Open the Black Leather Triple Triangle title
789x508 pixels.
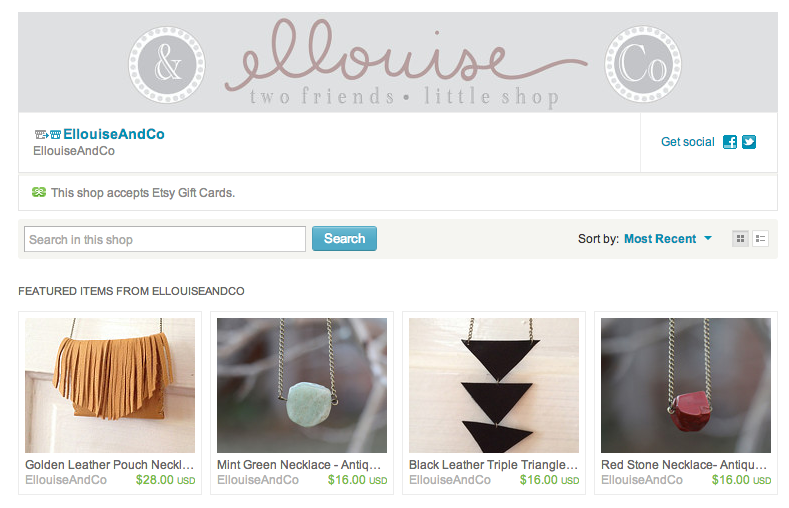click(x=493, y=465)
